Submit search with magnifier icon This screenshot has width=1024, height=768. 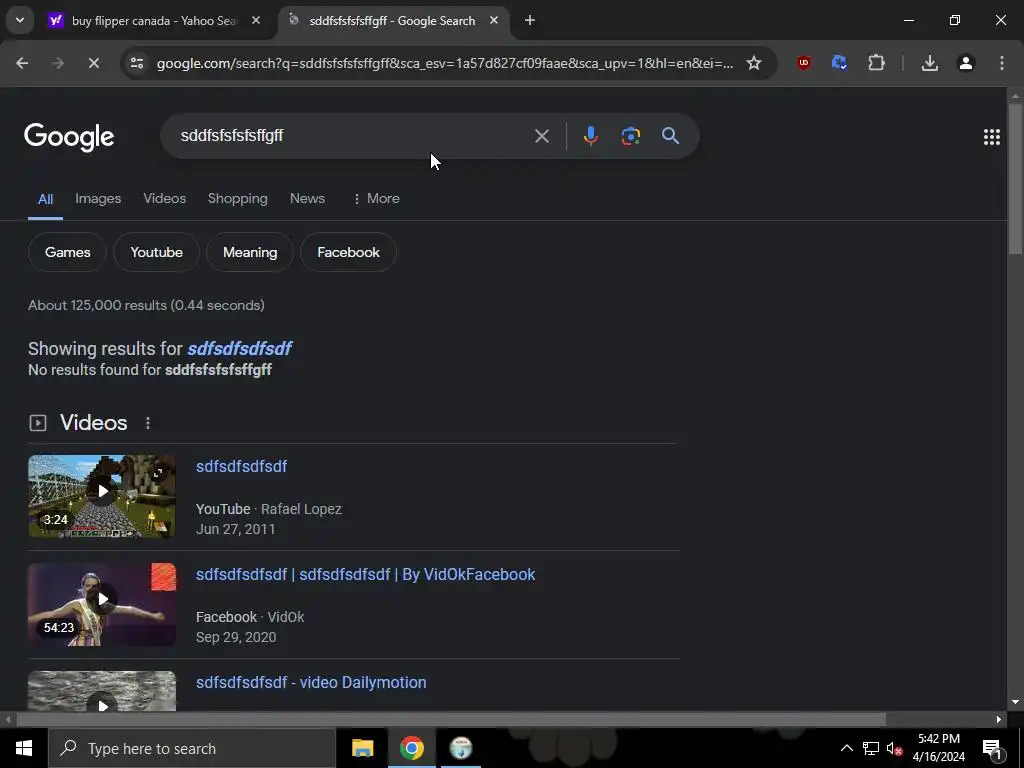pyautogui.click(x=670, y=136)
